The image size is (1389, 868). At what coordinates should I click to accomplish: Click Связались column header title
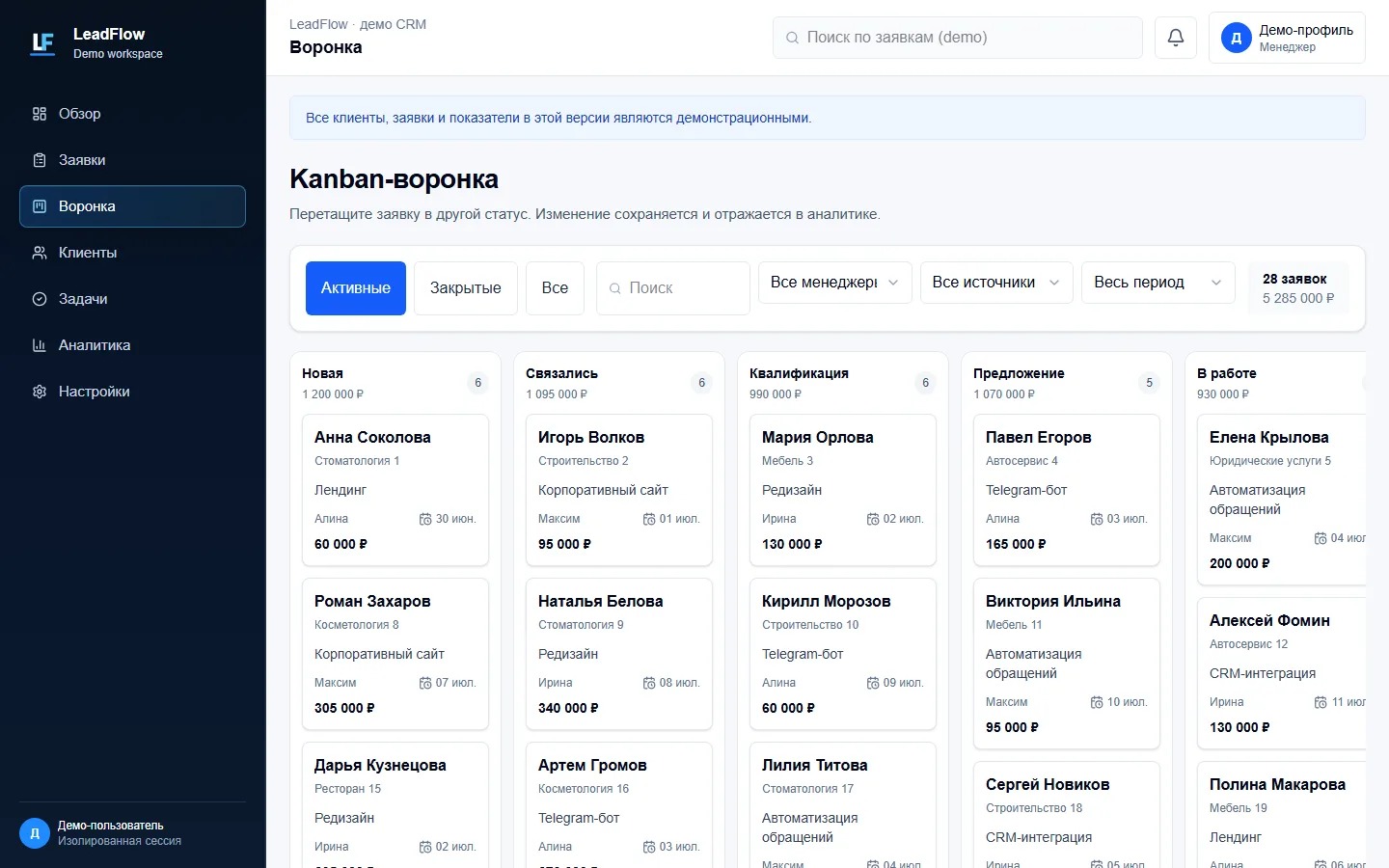(561, 373)
